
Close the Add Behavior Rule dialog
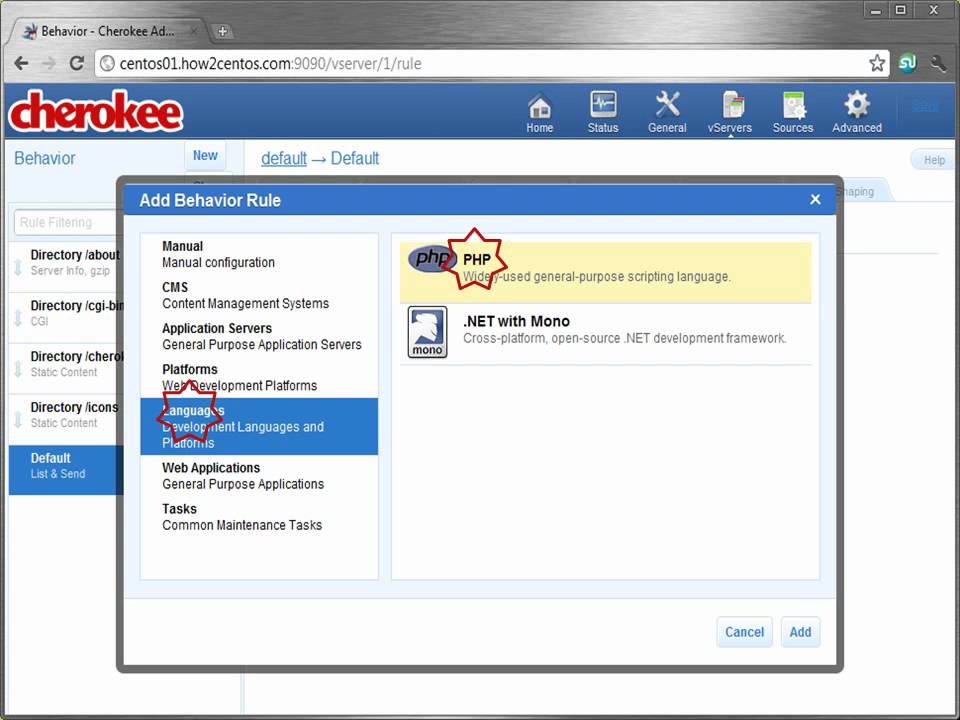(815, 200)
